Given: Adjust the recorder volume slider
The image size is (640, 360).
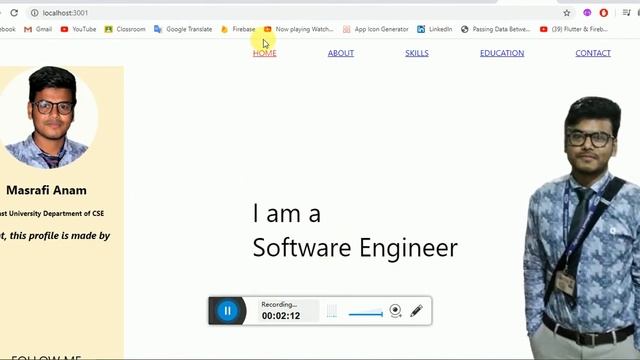Looking at the screenshot, I should tap(366, 314).
